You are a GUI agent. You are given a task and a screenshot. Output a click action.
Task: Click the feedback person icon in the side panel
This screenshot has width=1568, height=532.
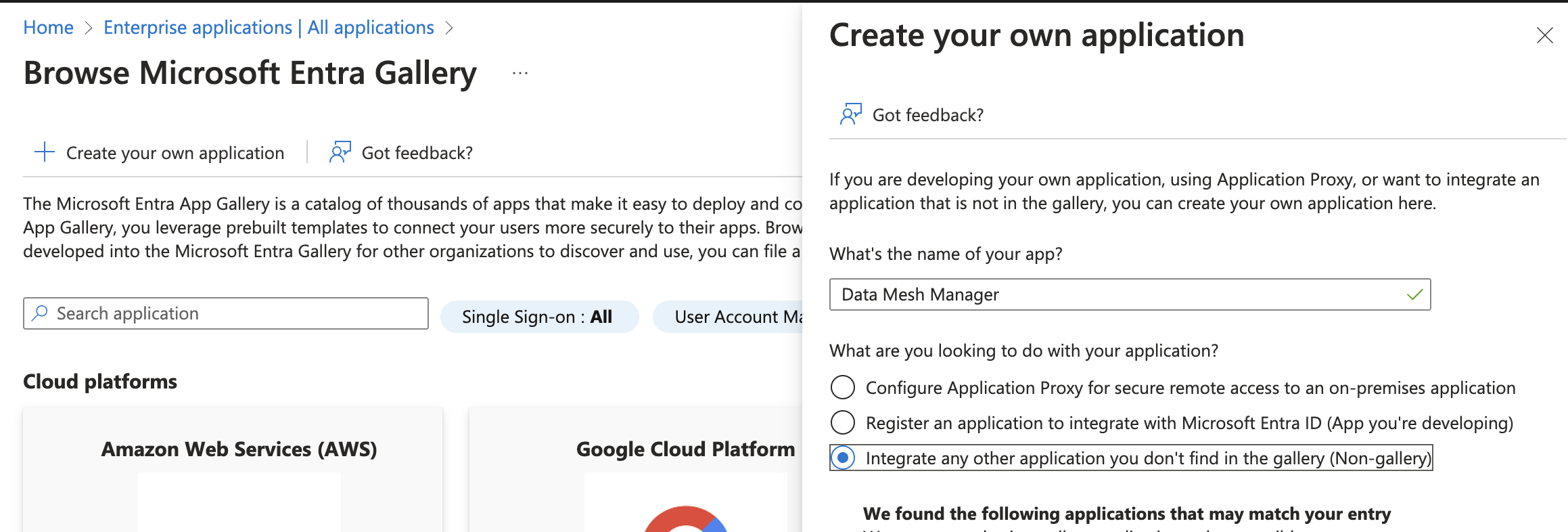850,114
